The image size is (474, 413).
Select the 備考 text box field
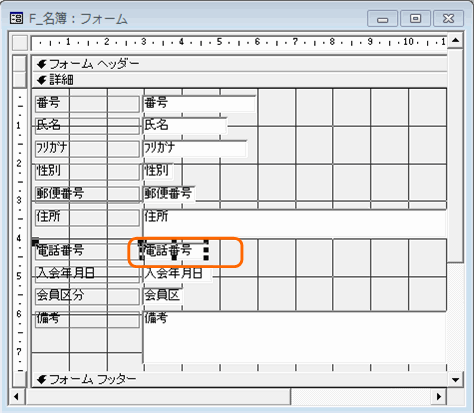[295, 337]
